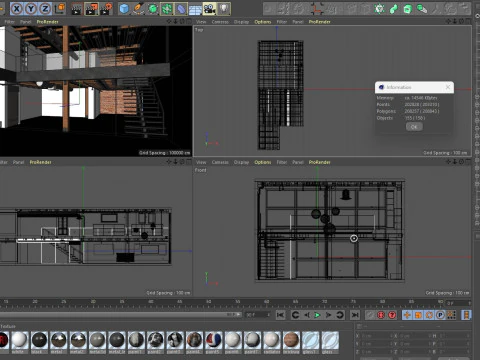Add a Cube primitive object
Viewport: 480px width, 360px height.
tap(124, 9)
